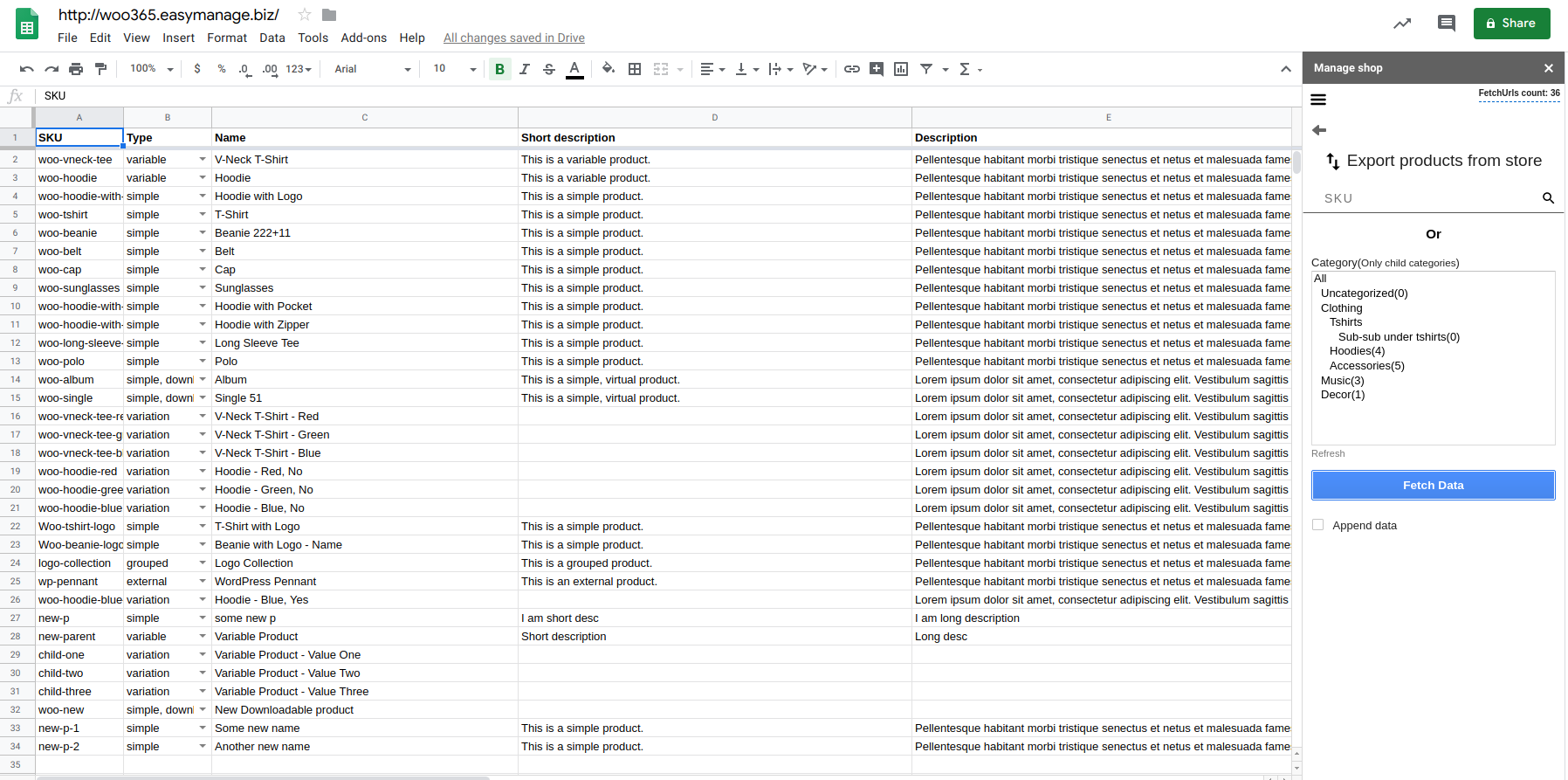Image resolution: width=1568 pixels, height=780 pixels.
Task: Click the Fetch Data button
Action: pyautogui.click(x=1433, y=486)
